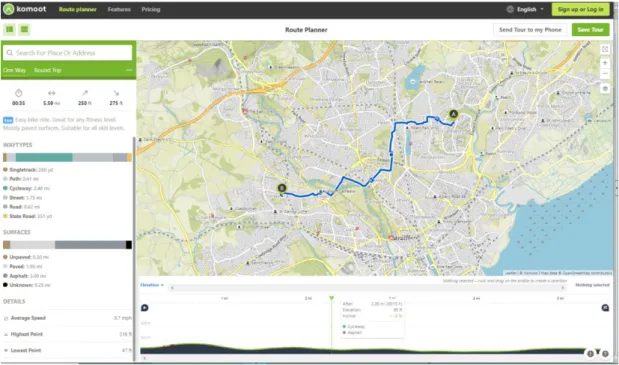Click the search magnifier icon
Image resolution: width=619 pixels, height=365 pixels.
coord(10,53)
